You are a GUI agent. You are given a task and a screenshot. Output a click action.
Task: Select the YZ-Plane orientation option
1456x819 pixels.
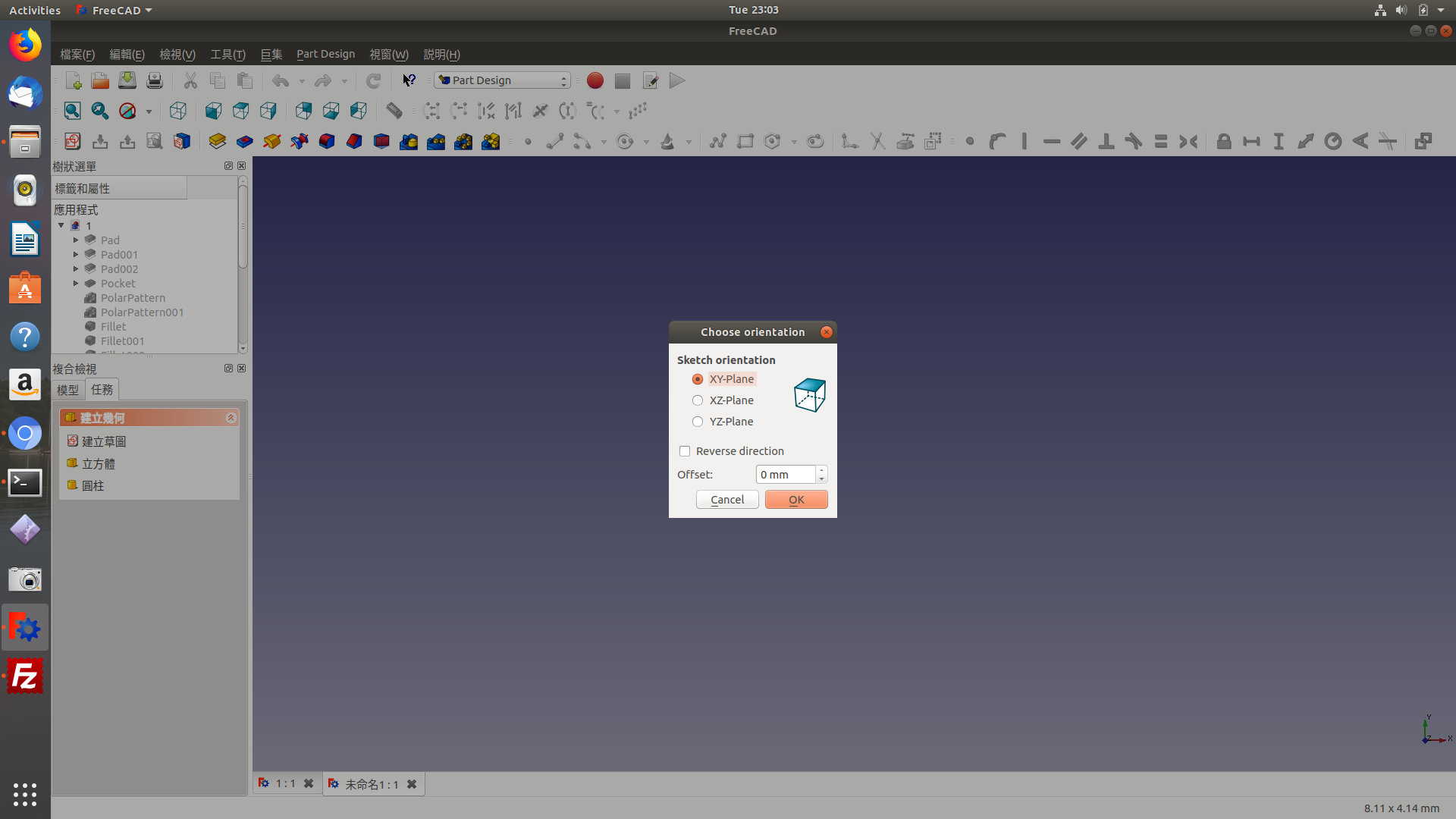click(698, 422)
